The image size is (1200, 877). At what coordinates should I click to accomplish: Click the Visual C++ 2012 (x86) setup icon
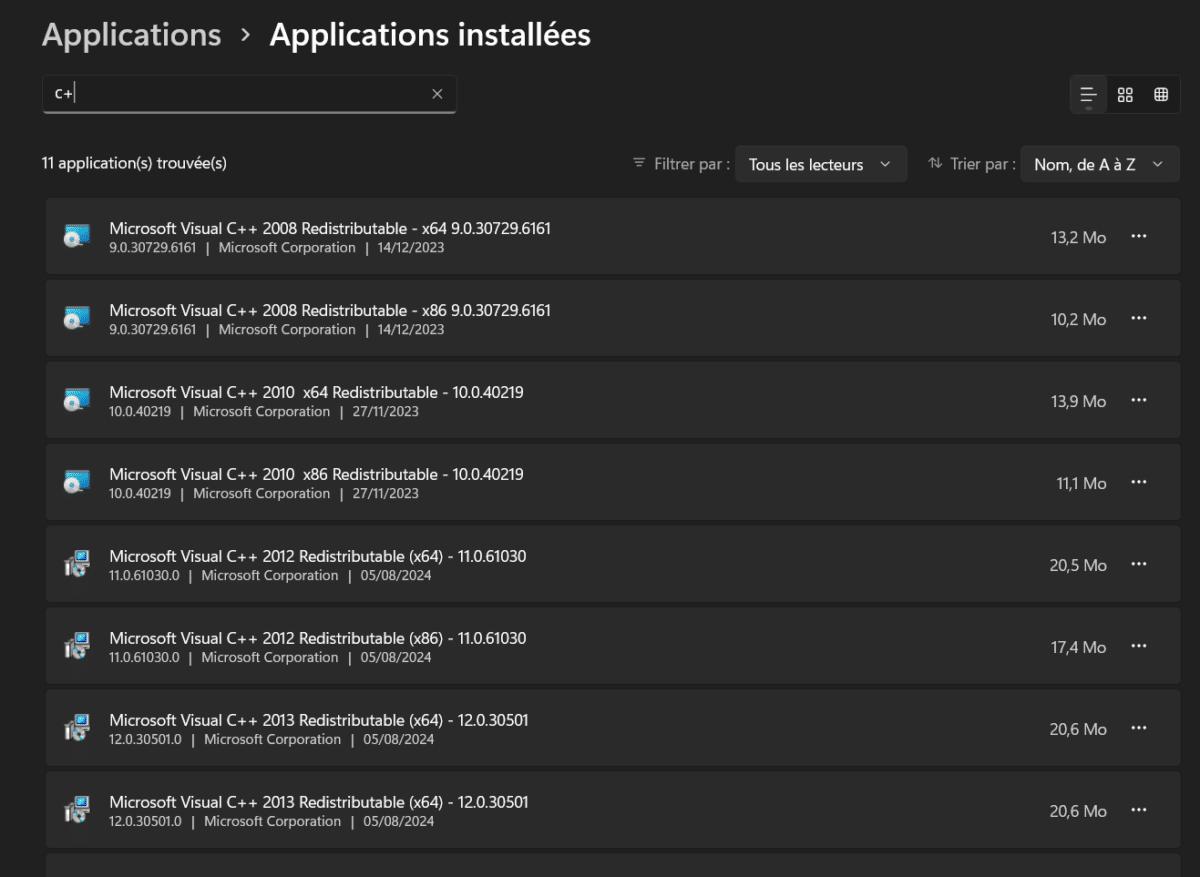tap(77, 647)
